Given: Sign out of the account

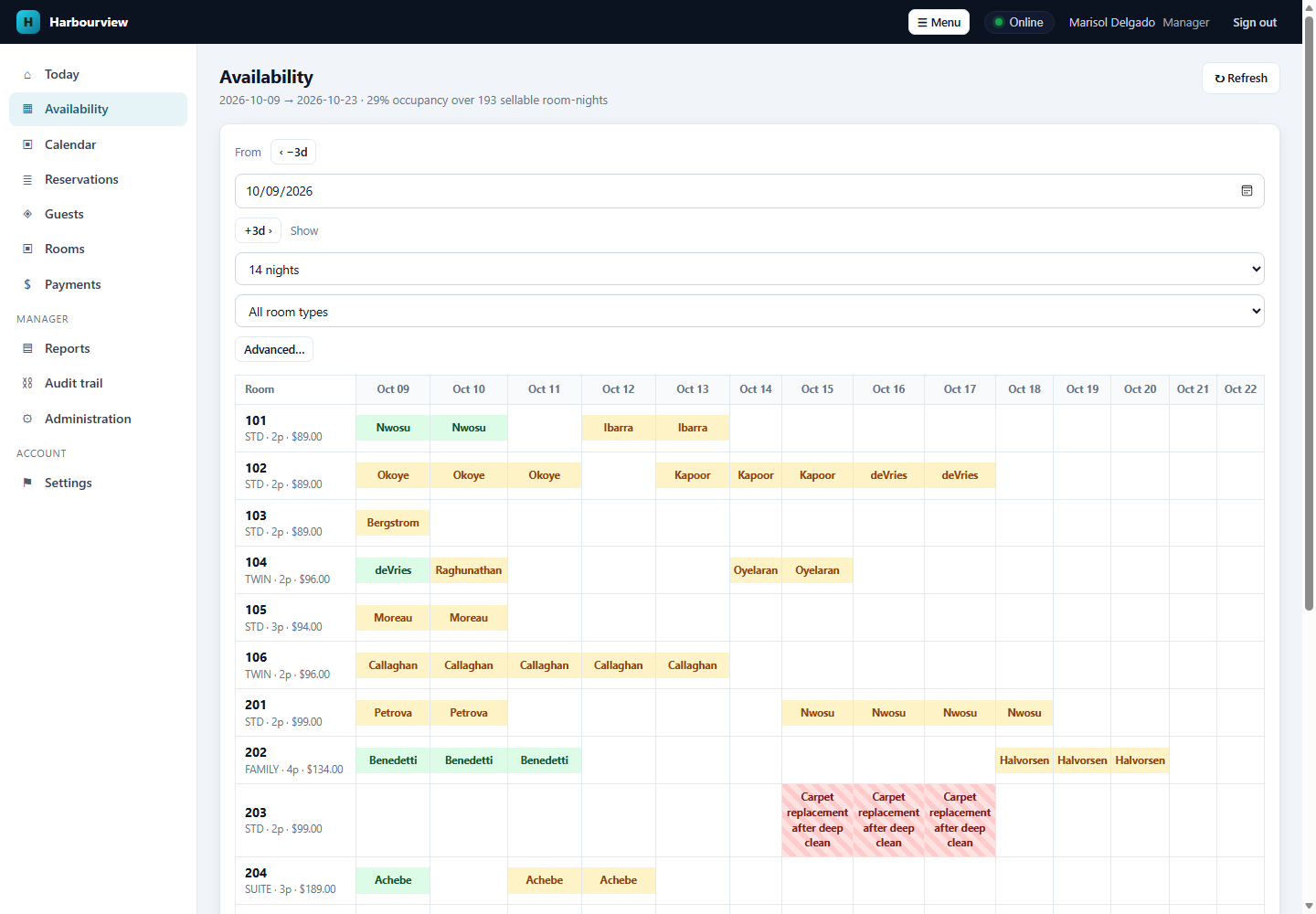Looking at the screenshot, I should coord(1254,22).
